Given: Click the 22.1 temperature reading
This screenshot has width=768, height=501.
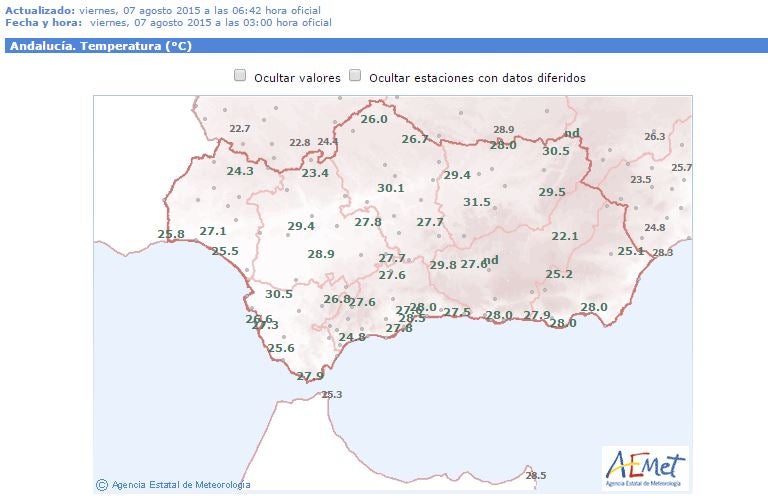Looking at the screenshot, I should (x=565, y=236).
